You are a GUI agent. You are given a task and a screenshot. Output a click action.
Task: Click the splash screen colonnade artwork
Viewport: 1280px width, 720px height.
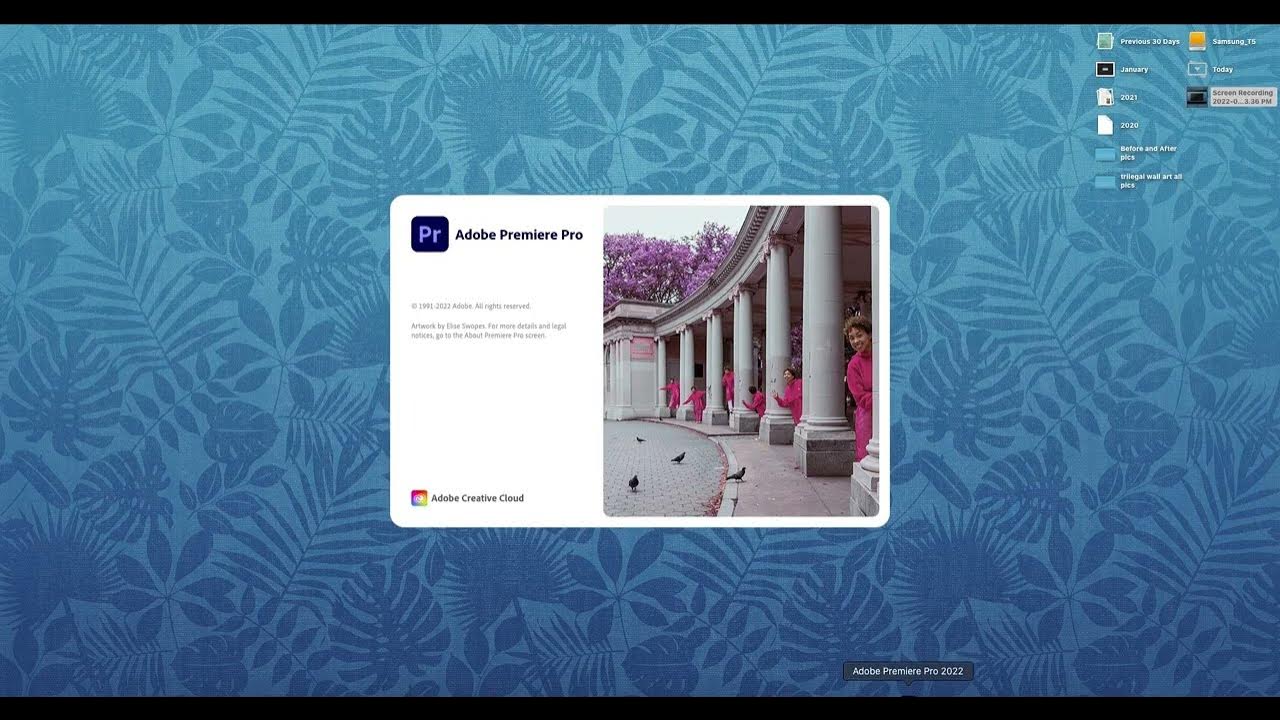[741, 361]
